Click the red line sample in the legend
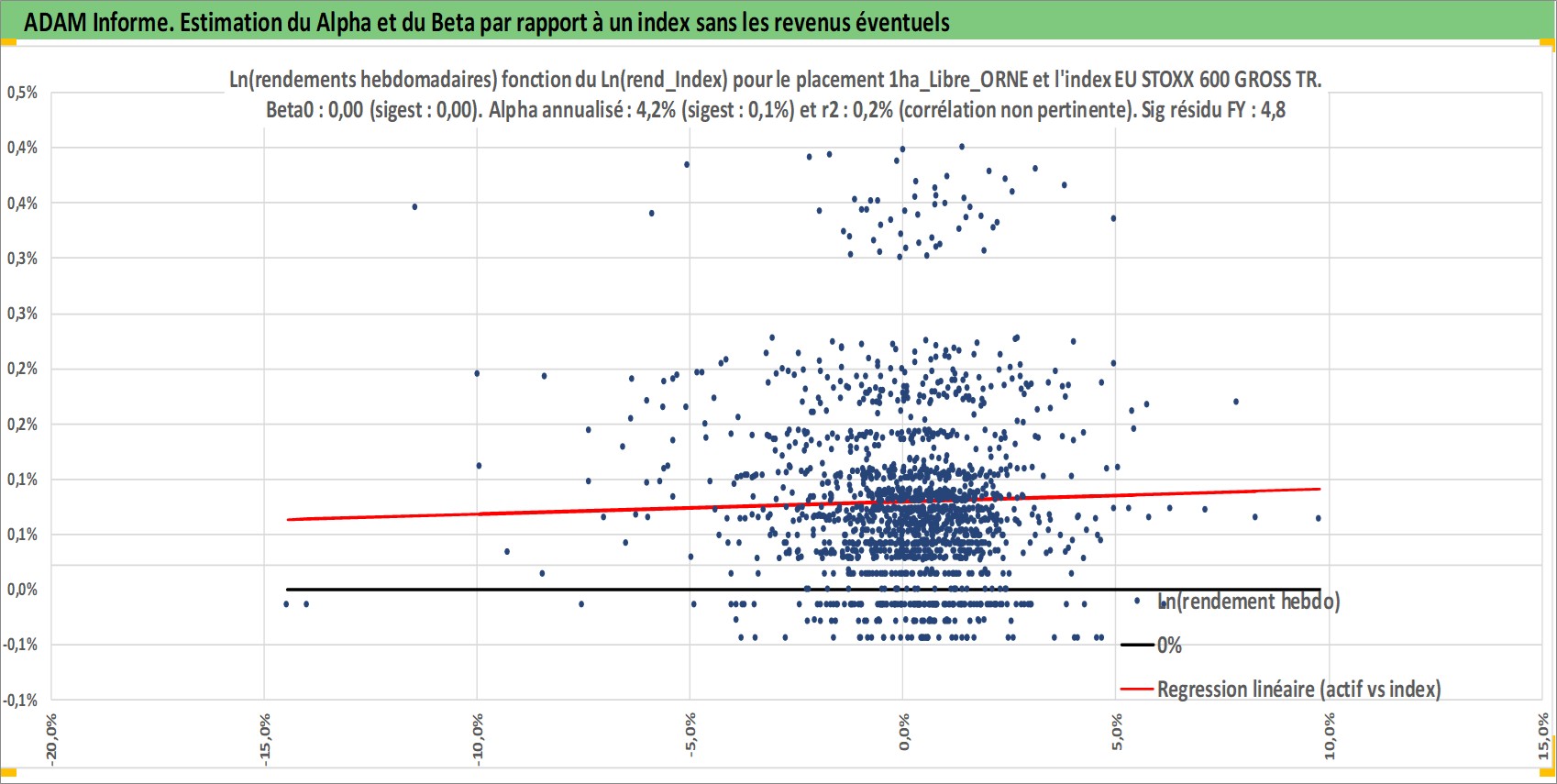The width and height of the screenshot is (1557, 784). pos(1137,690)
